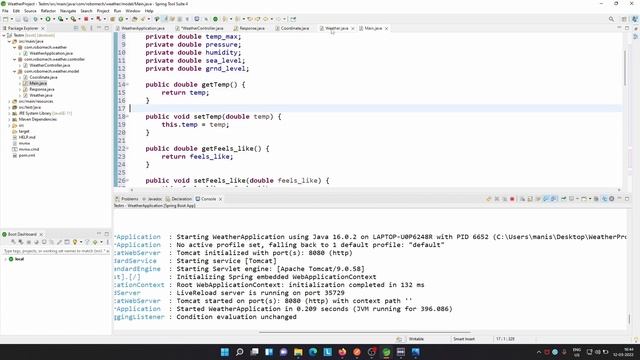640x360 pixels.
Task: Click the Boot Dashboard green toolbar icon
Action: [215, 19]
